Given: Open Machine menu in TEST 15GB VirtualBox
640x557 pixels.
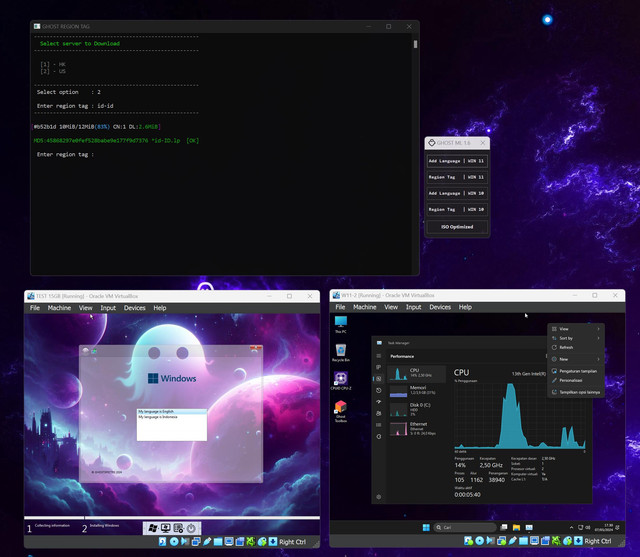Looking at the screenshot, I should [59, 308].
